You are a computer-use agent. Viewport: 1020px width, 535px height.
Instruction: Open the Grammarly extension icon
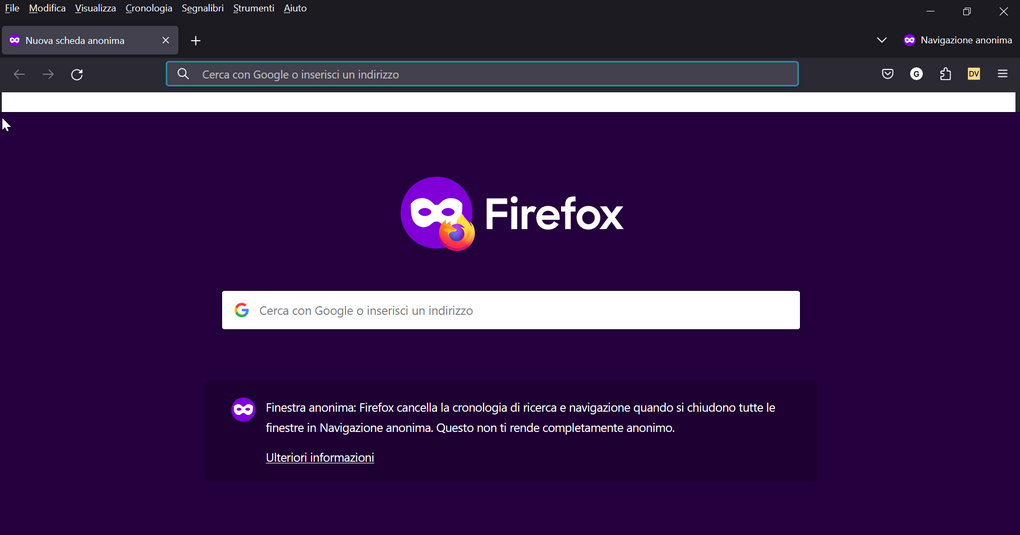916,74
